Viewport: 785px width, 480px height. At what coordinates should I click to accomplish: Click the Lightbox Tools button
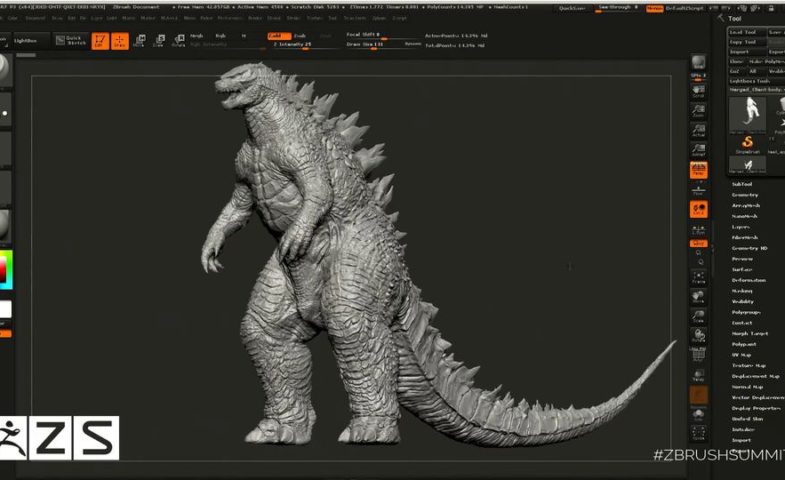click(756, 81)
